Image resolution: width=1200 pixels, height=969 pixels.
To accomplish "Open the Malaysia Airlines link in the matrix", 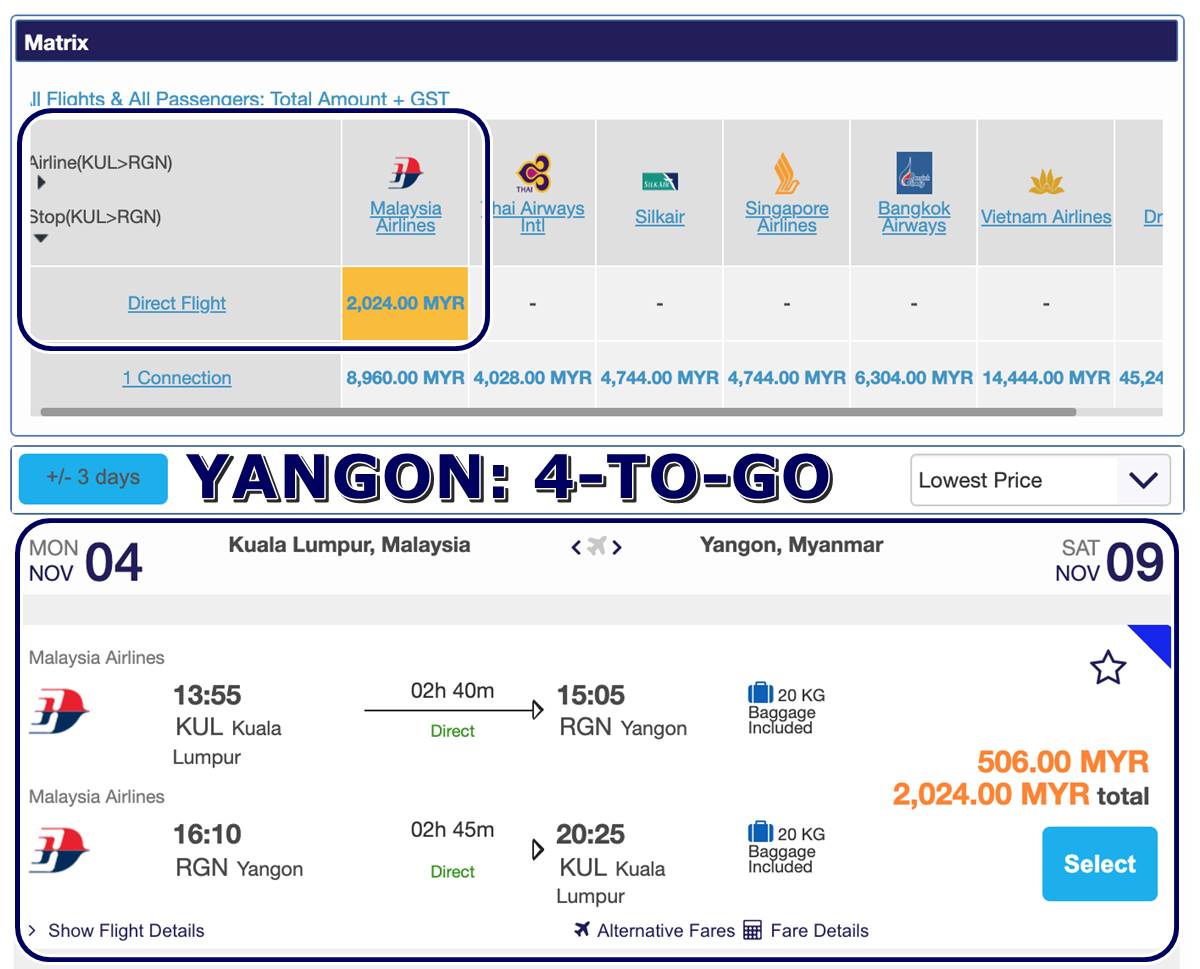I will pyautogui.click(x=405, y=217).
